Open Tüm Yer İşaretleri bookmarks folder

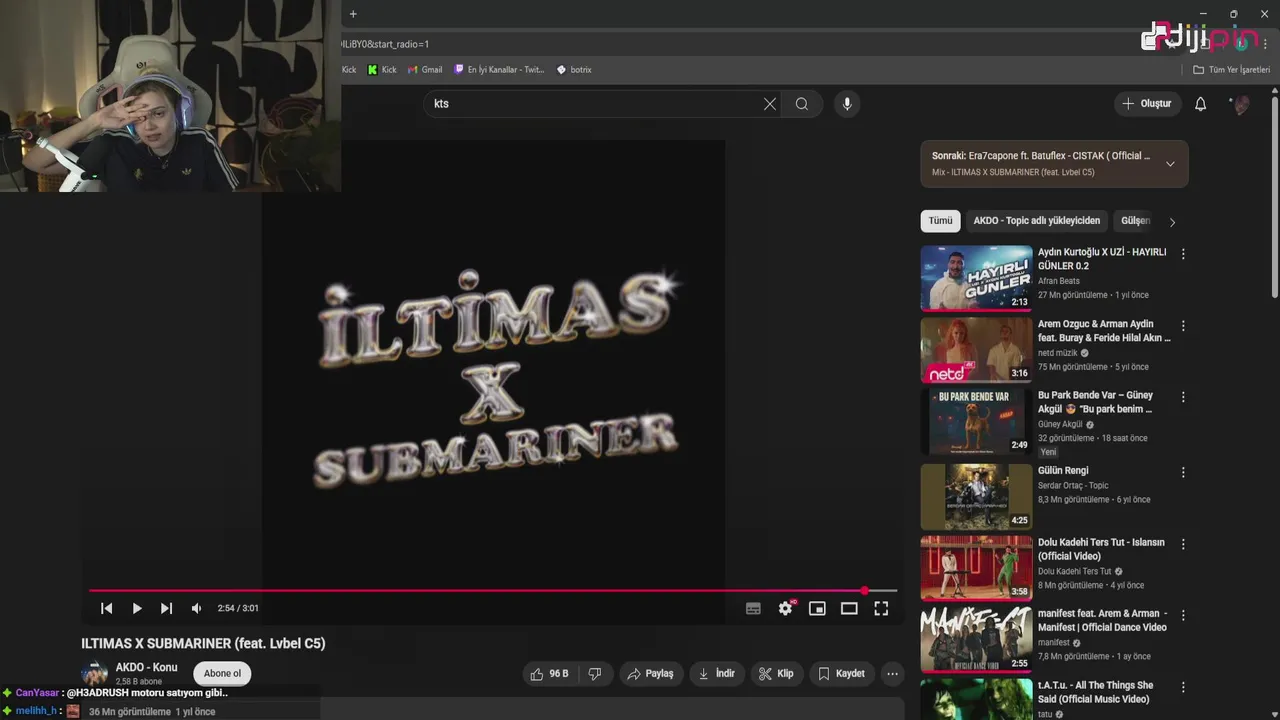click(x=1231, y=70)
